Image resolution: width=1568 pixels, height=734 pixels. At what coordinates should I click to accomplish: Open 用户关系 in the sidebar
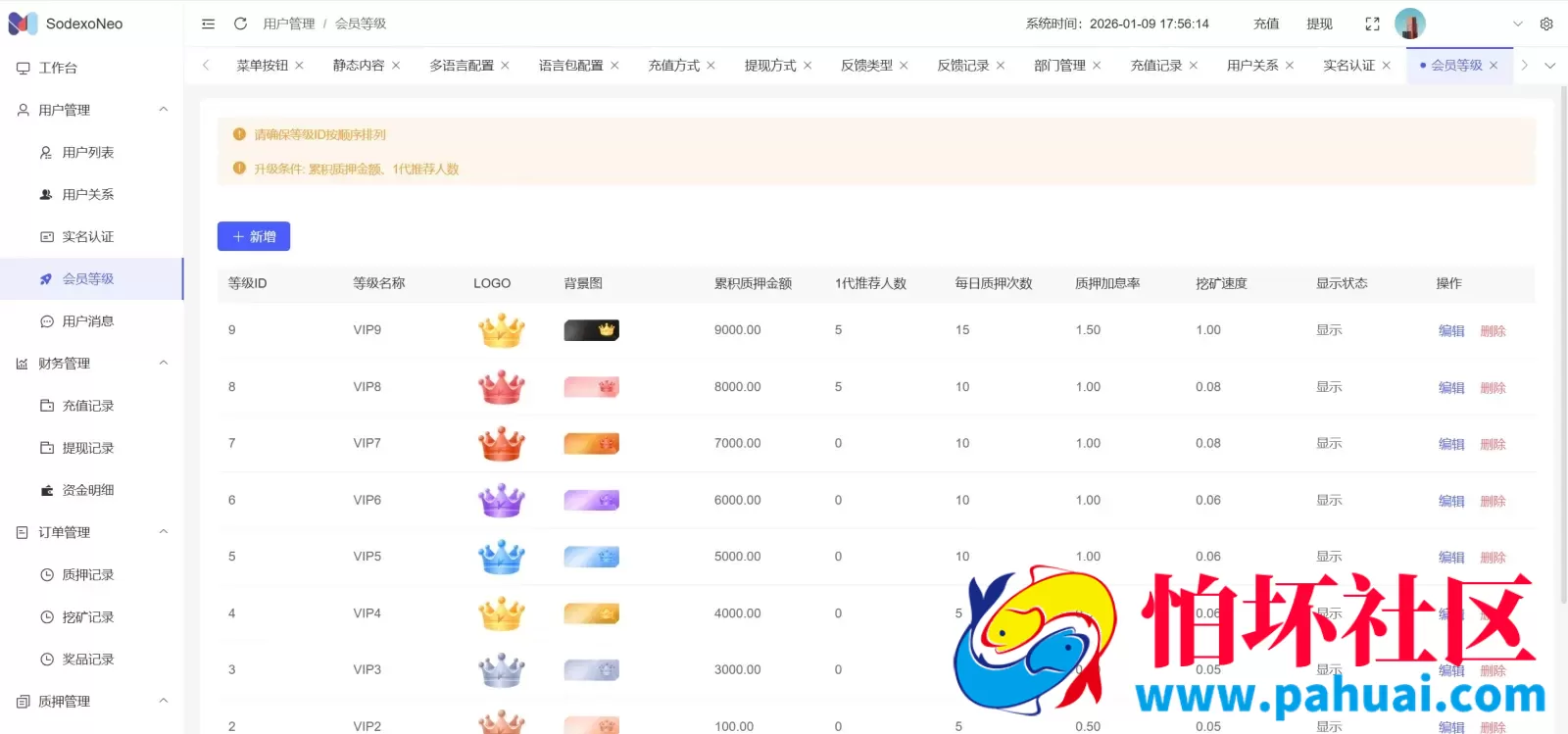coord(91,194)
